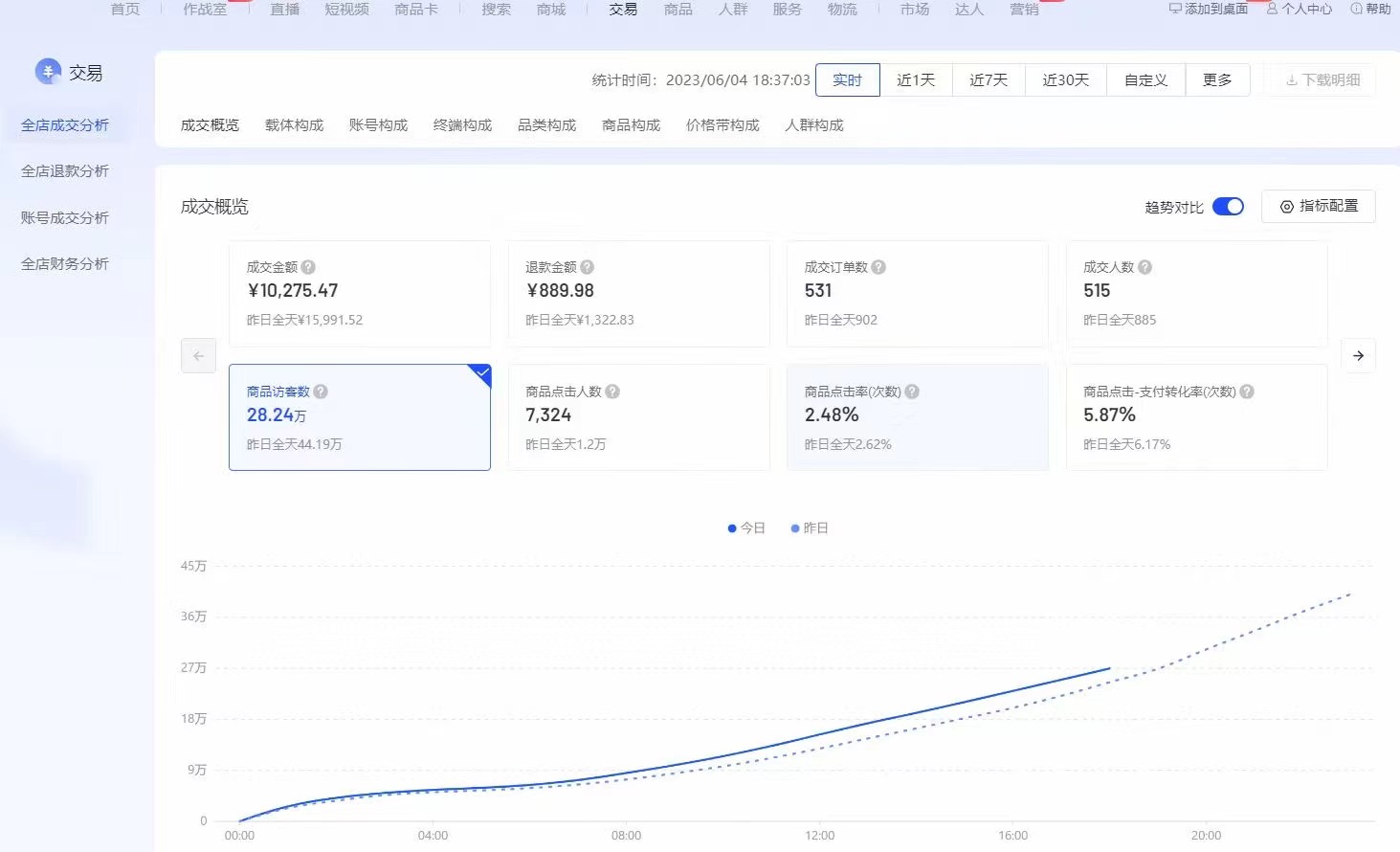Viewport: 1400px width, 852px height.
Task: Toggle 昨日 series in chart legend
Action: point(810,528)
